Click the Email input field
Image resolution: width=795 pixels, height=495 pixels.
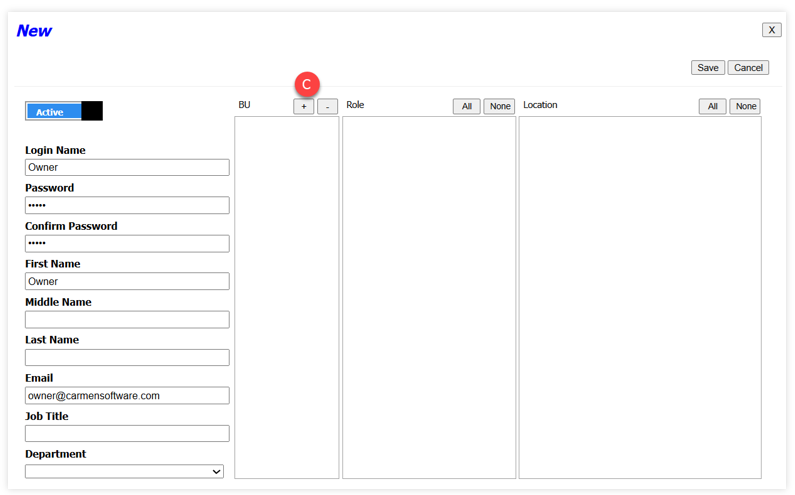[127, 395]
